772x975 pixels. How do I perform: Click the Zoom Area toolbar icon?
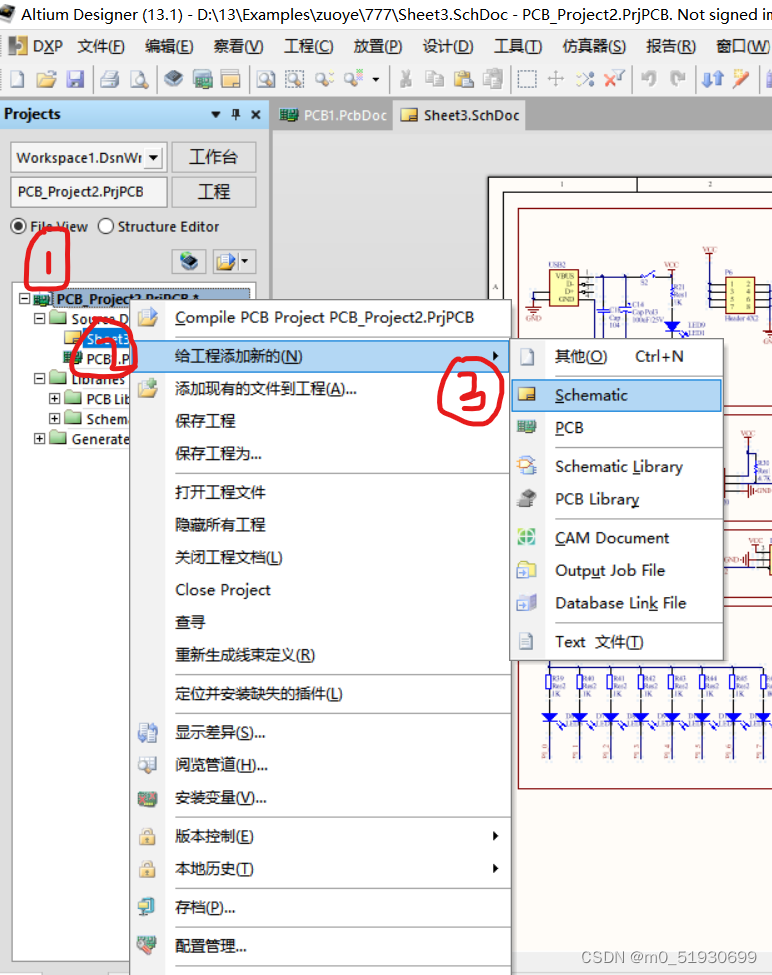point(295,79)
